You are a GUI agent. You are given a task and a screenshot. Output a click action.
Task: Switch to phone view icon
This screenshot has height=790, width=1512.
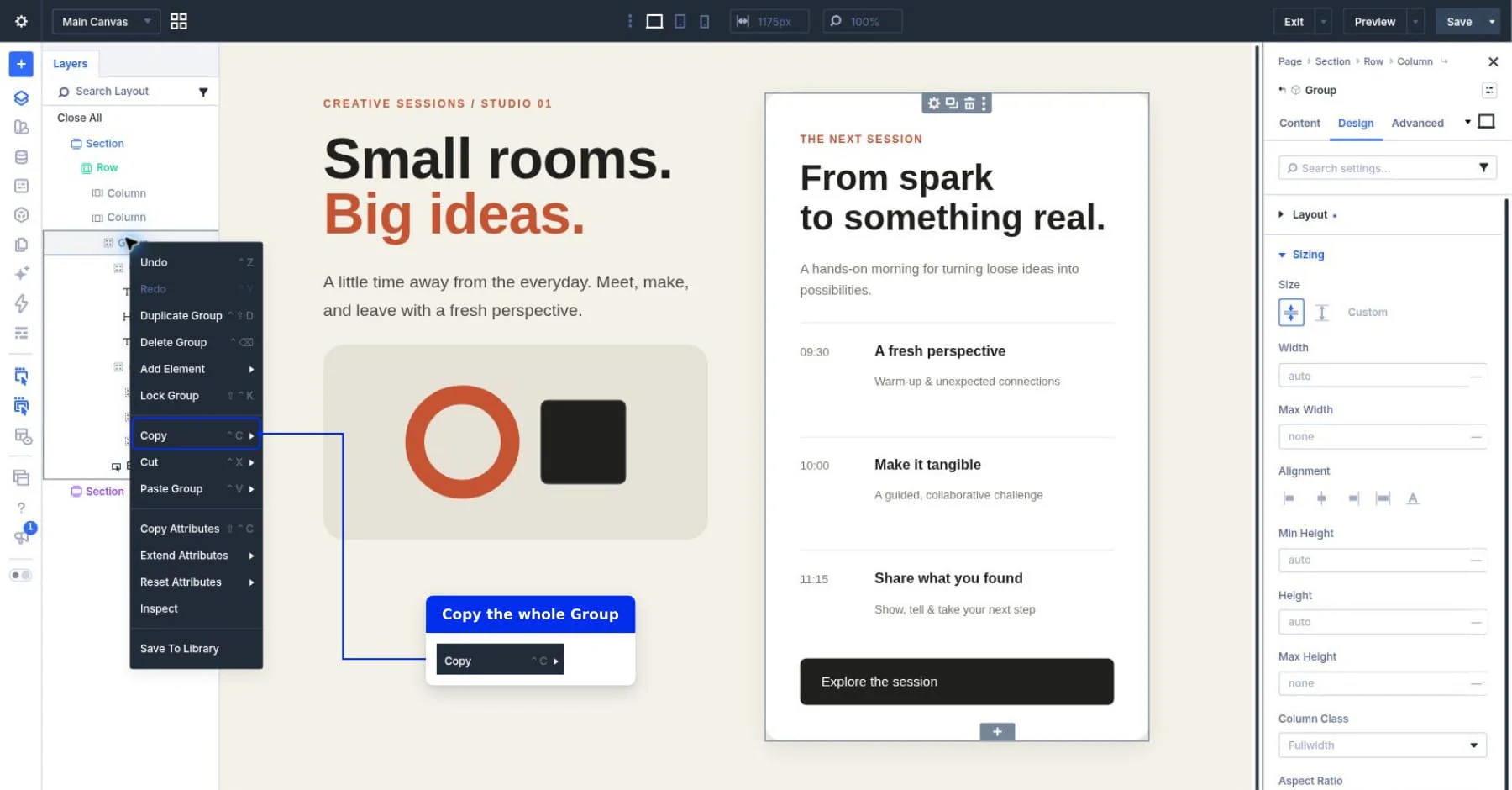pos(705,21)
